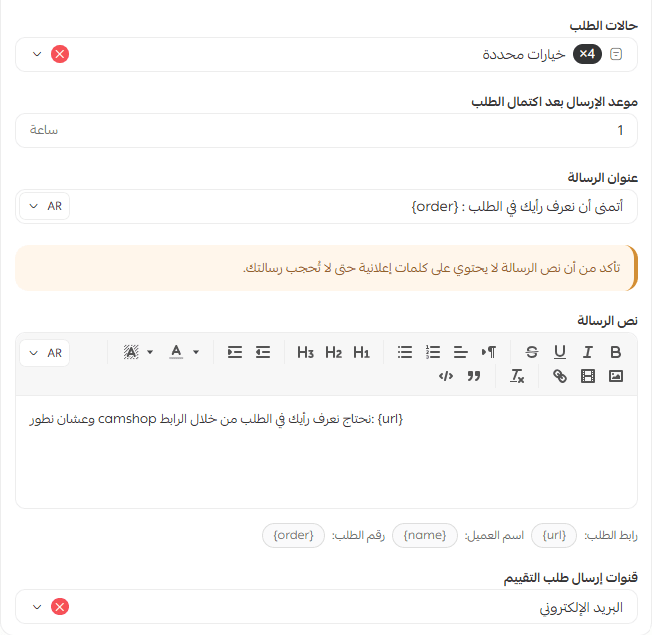Increase indent in the editor
The height and width of the screenshot is (635, 652).
pos(235,352)
